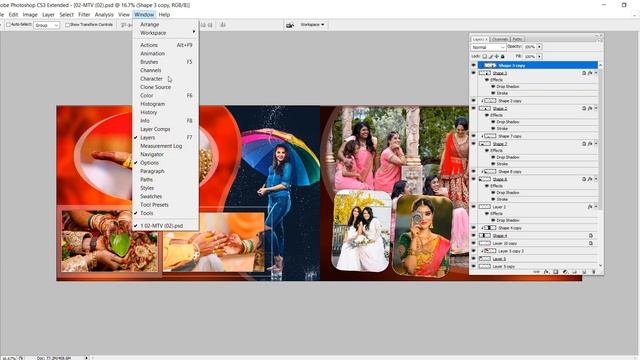Click the fx icon on Layer 1
The width and height of the screenshot is (640, 360).
(590, 207)
